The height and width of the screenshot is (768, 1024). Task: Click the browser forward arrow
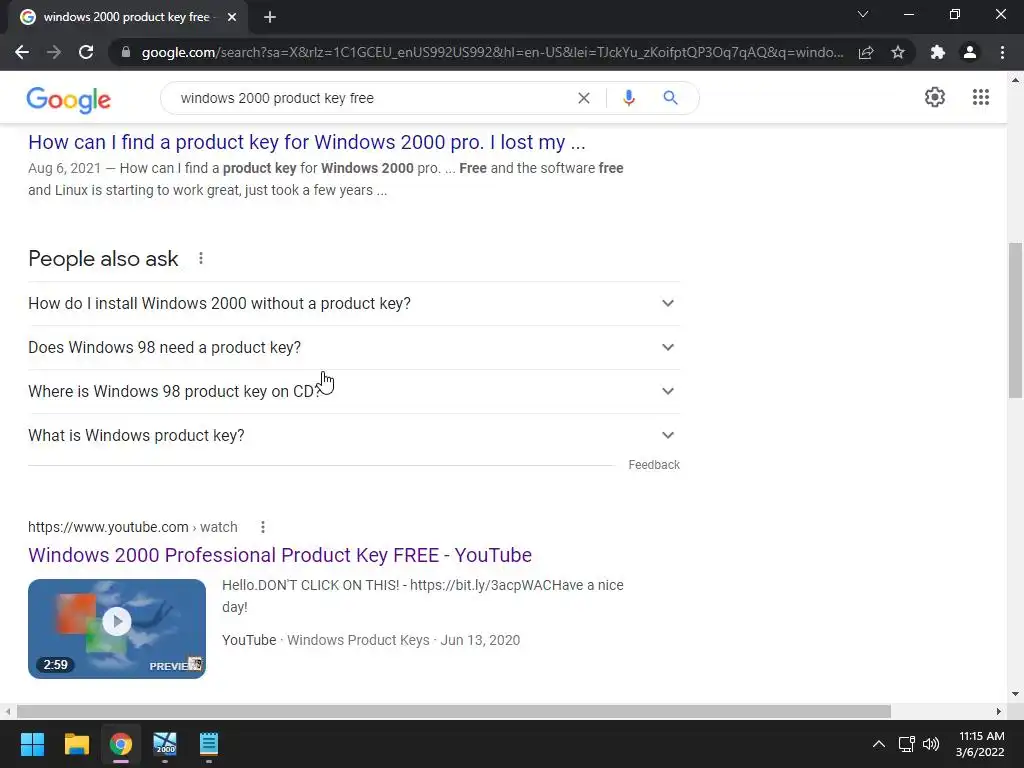click(x=54, y=52)
